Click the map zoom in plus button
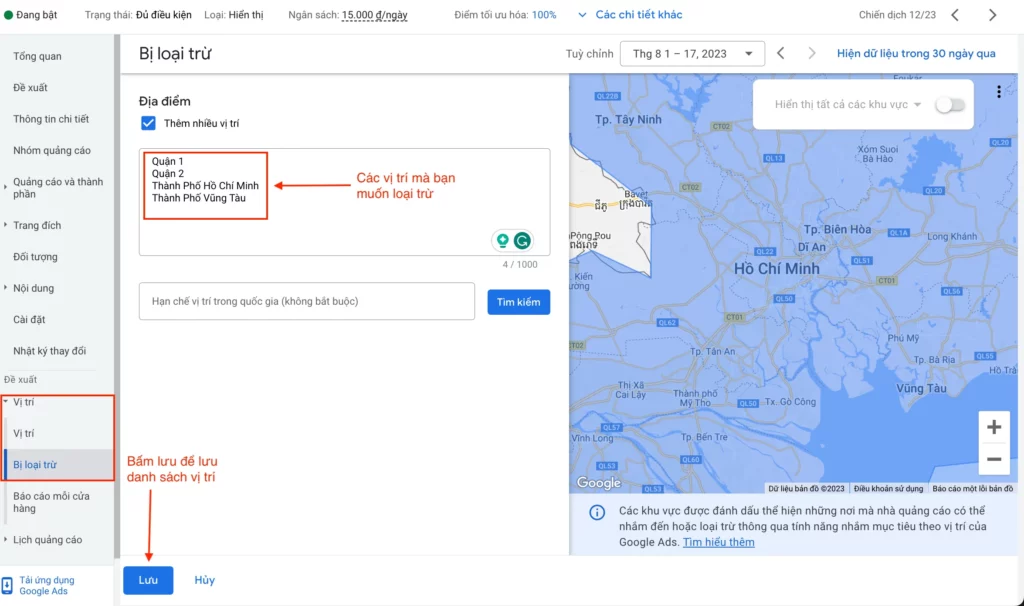The height and width of the screenshot is (606, 1024). (993, 428)
